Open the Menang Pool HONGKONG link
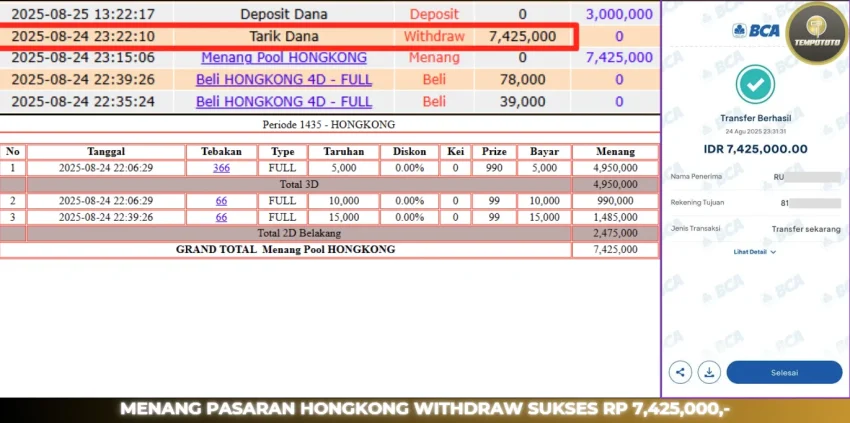The height and width of the screenshot is (423, 850). (x=284, y=57)
